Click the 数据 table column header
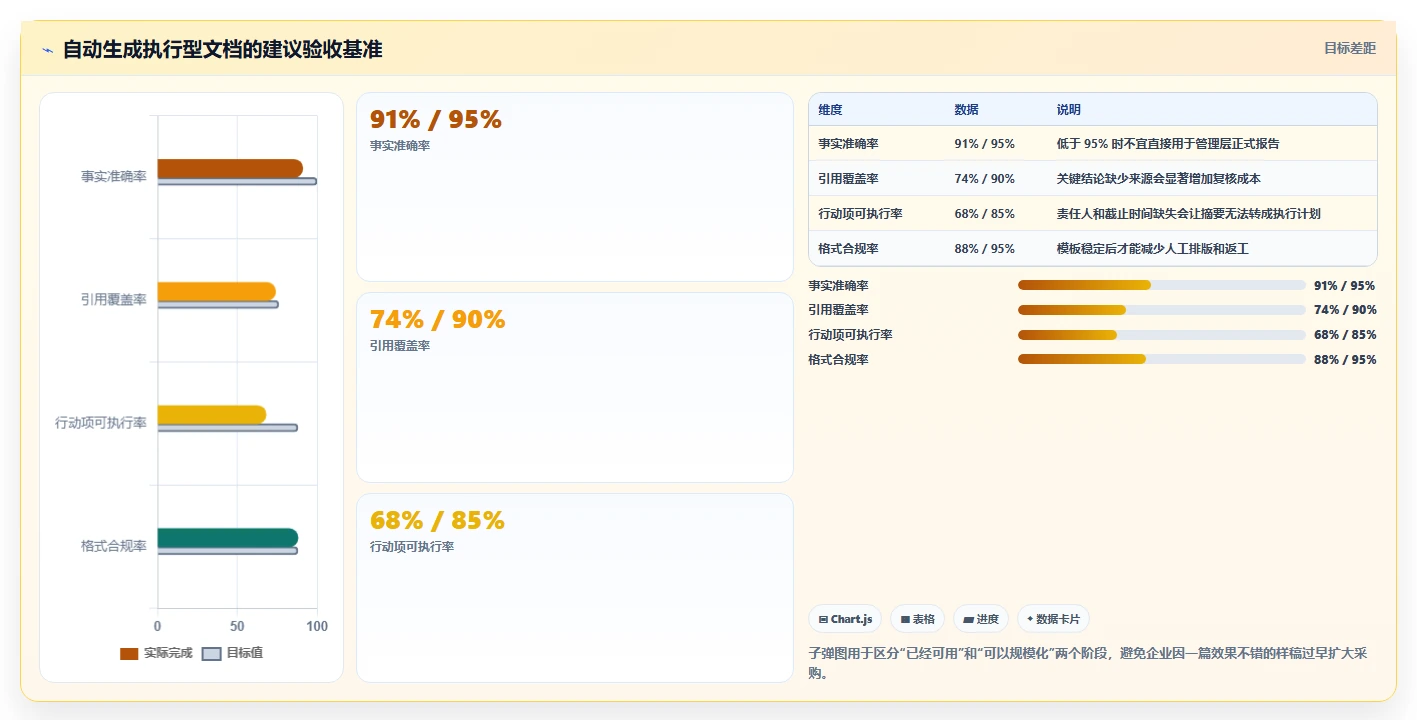This screenshot has height=720, width=1417. point(967,110)
